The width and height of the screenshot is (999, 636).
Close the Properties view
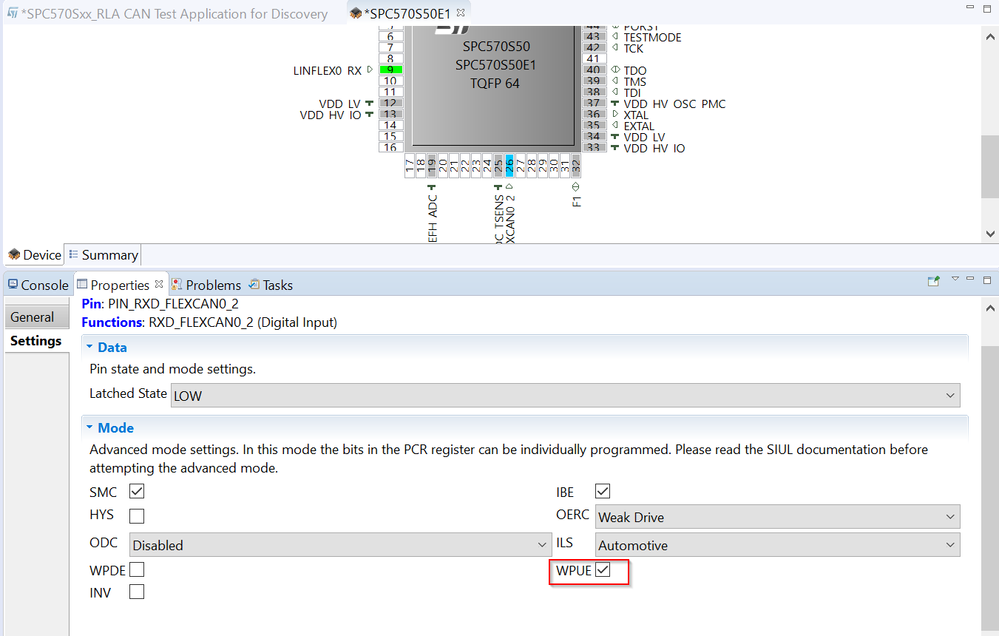tap(159, 284)
